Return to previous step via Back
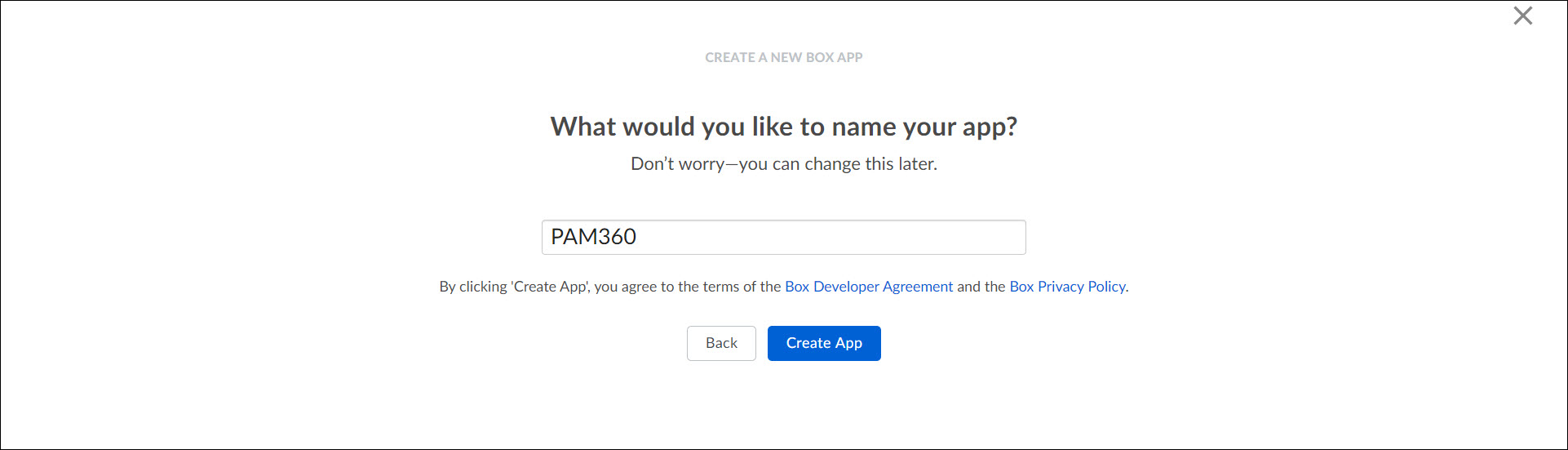Viewport: 1568px width, 450px height. point(721,343)
